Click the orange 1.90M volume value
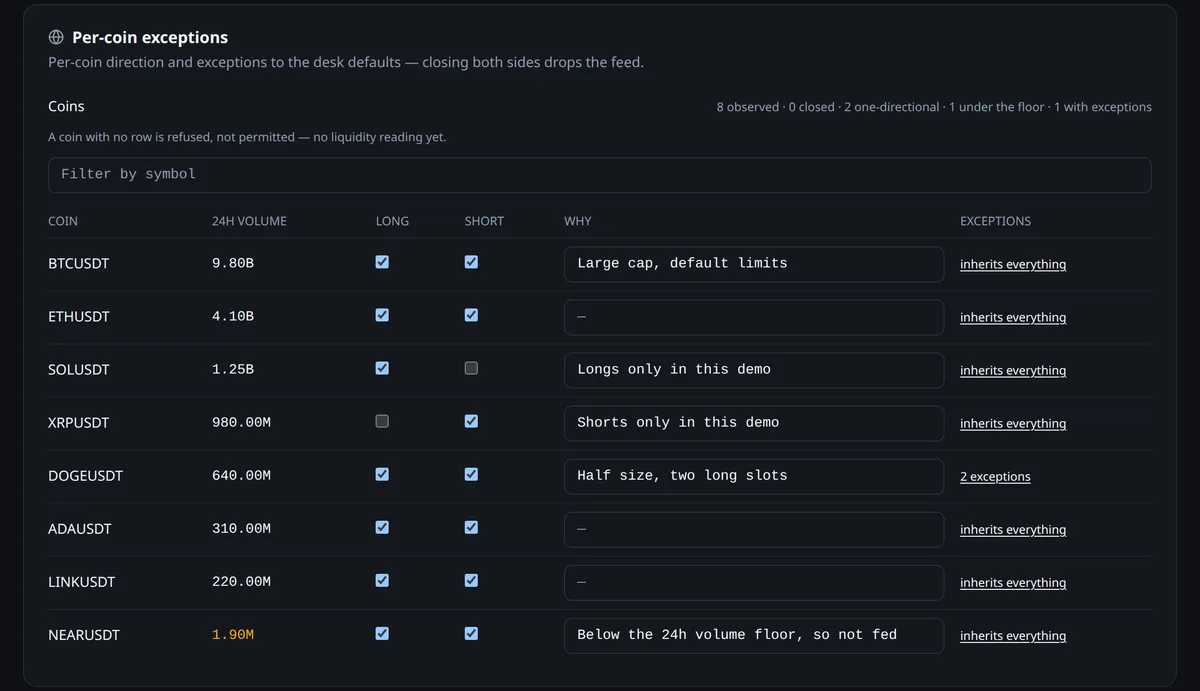 coord(233,634)
